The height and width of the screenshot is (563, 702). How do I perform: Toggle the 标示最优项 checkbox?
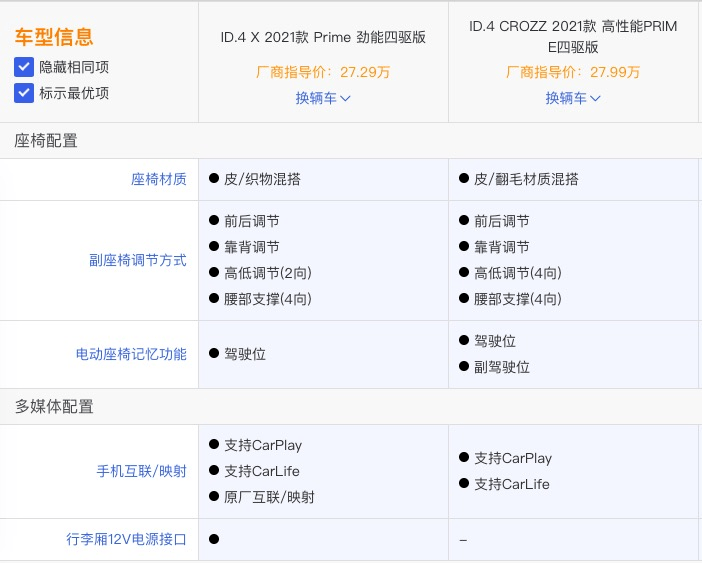coord(24,93)
